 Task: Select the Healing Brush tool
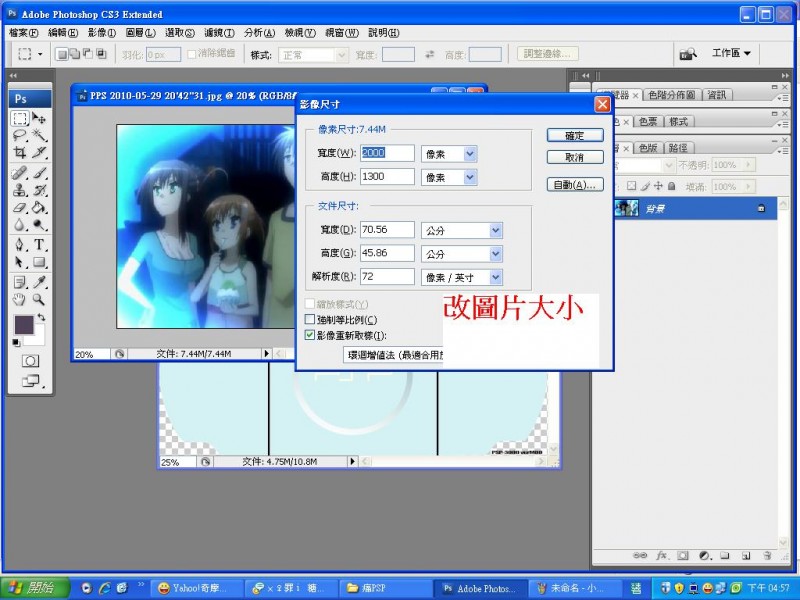[x=20, y=173]
